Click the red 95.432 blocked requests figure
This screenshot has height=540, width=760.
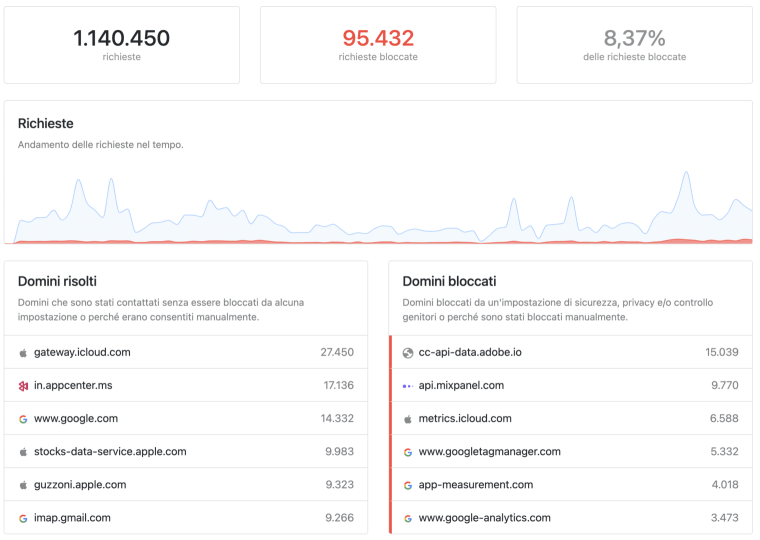(378, 38)
